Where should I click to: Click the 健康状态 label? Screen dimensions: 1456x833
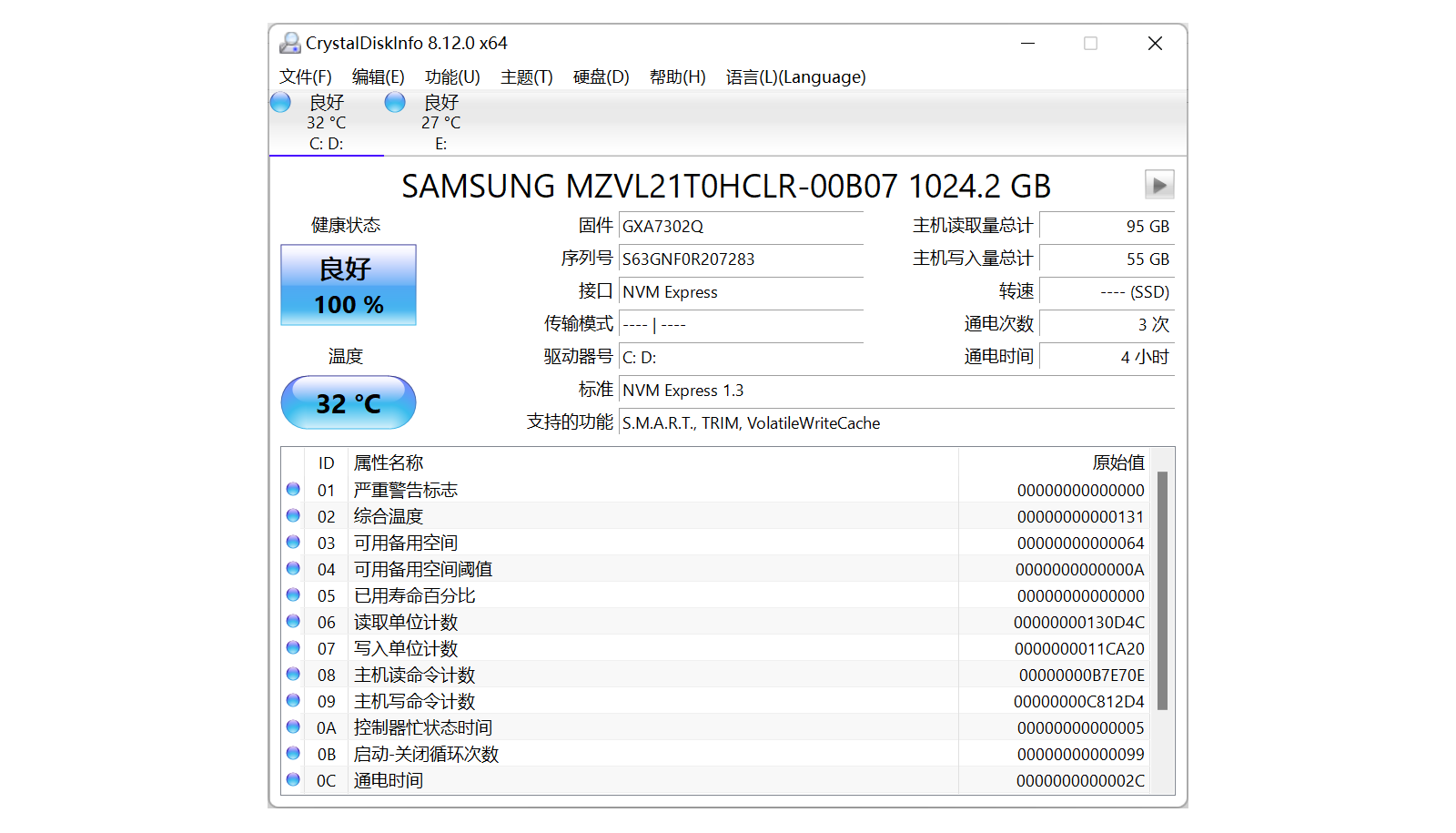pyautogui.click(x=346, y=225)
